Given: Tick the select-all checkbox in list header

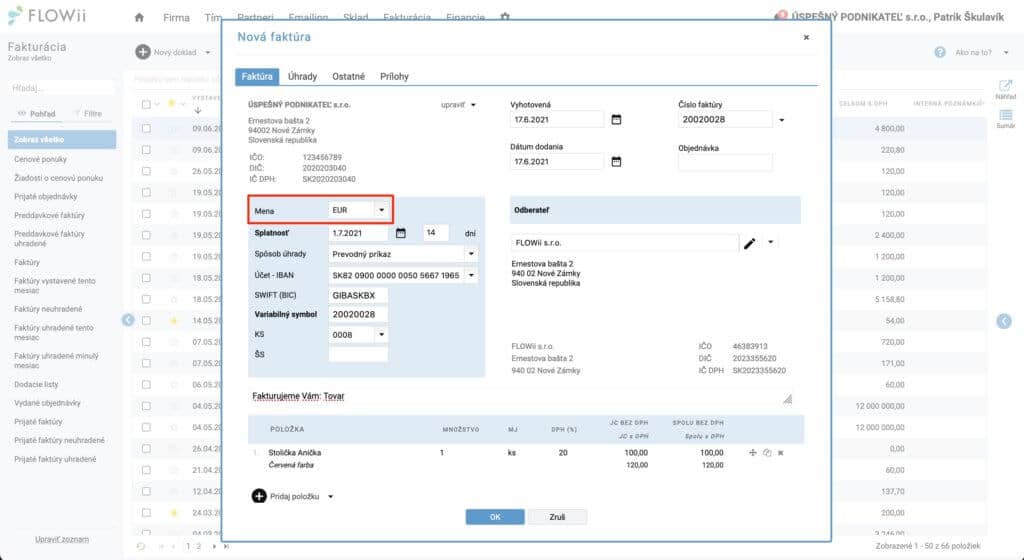Looking at the screenshot, I should 146,104.
